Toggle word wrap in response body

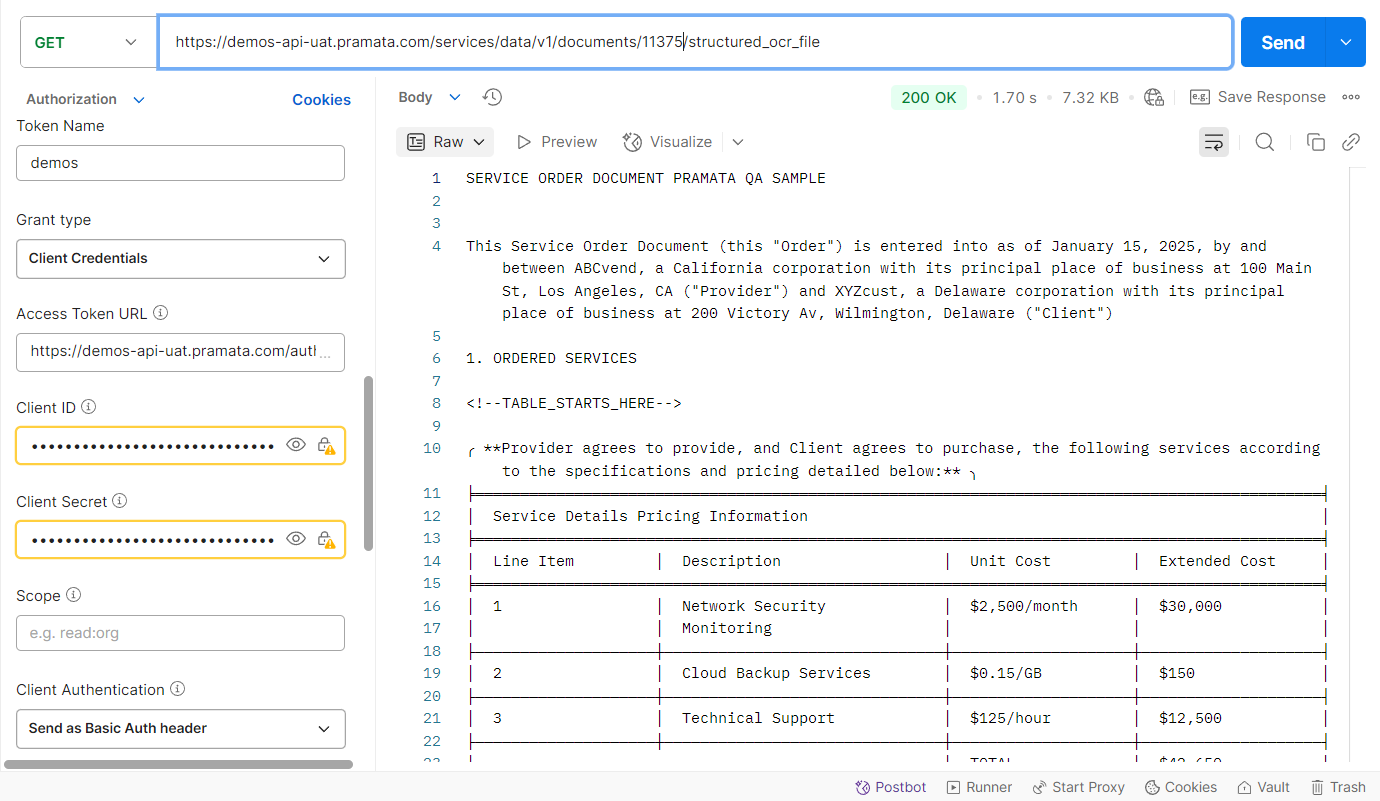1214,142
